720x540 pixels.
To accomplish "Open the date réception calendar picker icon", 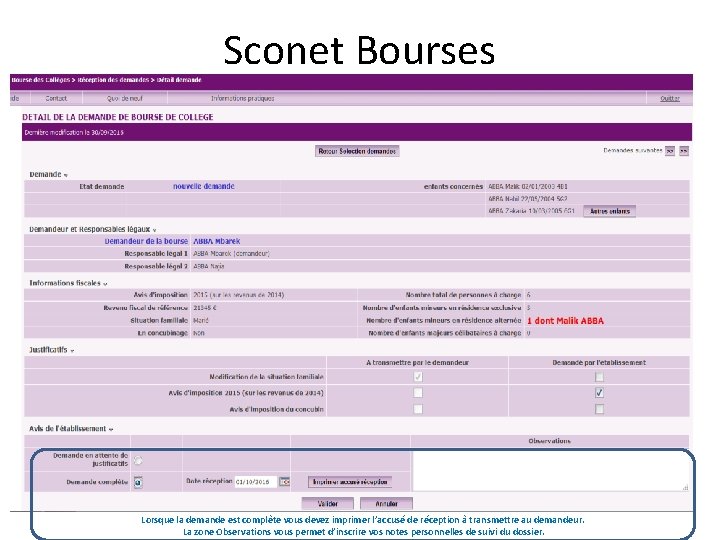I will click(285, 482).
